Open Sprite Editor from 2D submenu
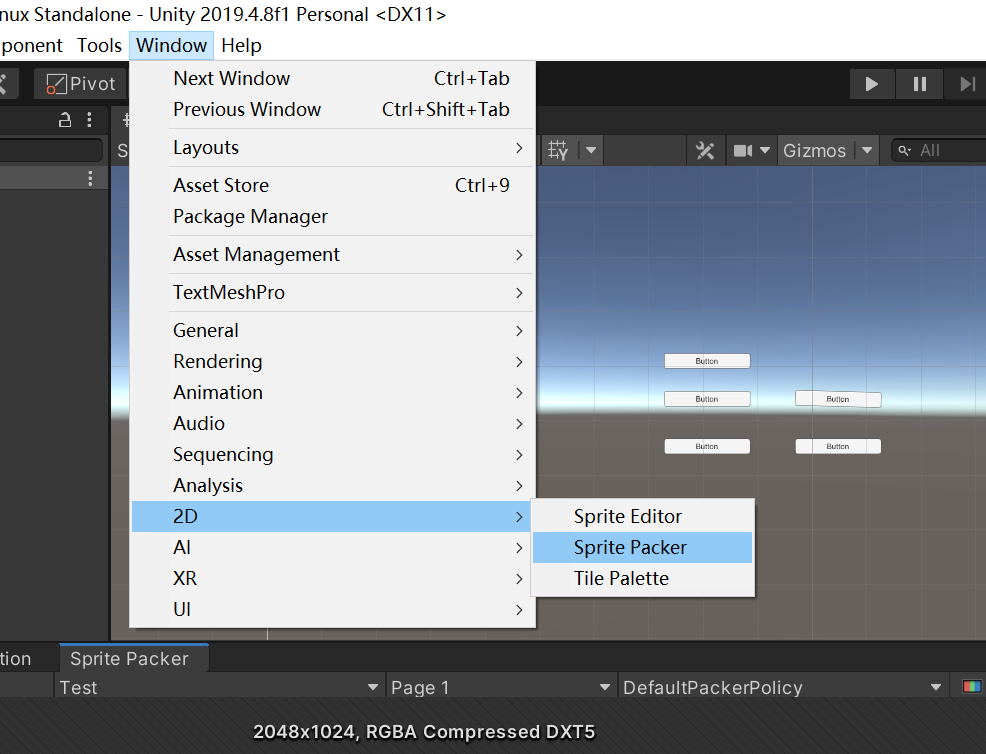This screenshot has width=986, height=754. coord(642,516)
